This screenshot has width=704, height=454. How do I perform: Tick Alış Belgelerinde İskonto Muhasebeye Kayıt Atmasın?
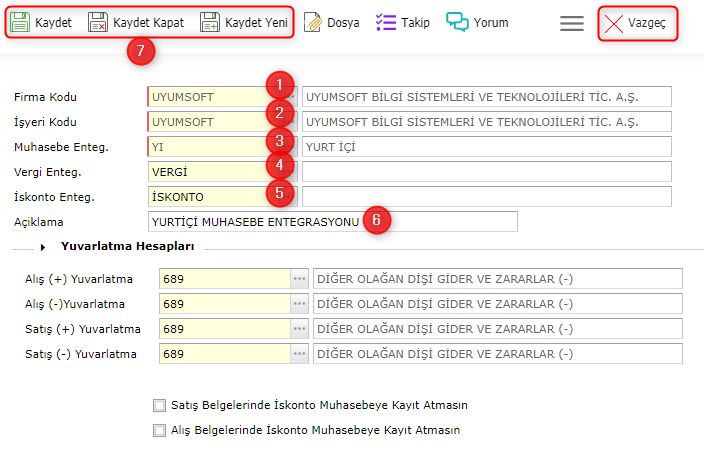[159, 430]
